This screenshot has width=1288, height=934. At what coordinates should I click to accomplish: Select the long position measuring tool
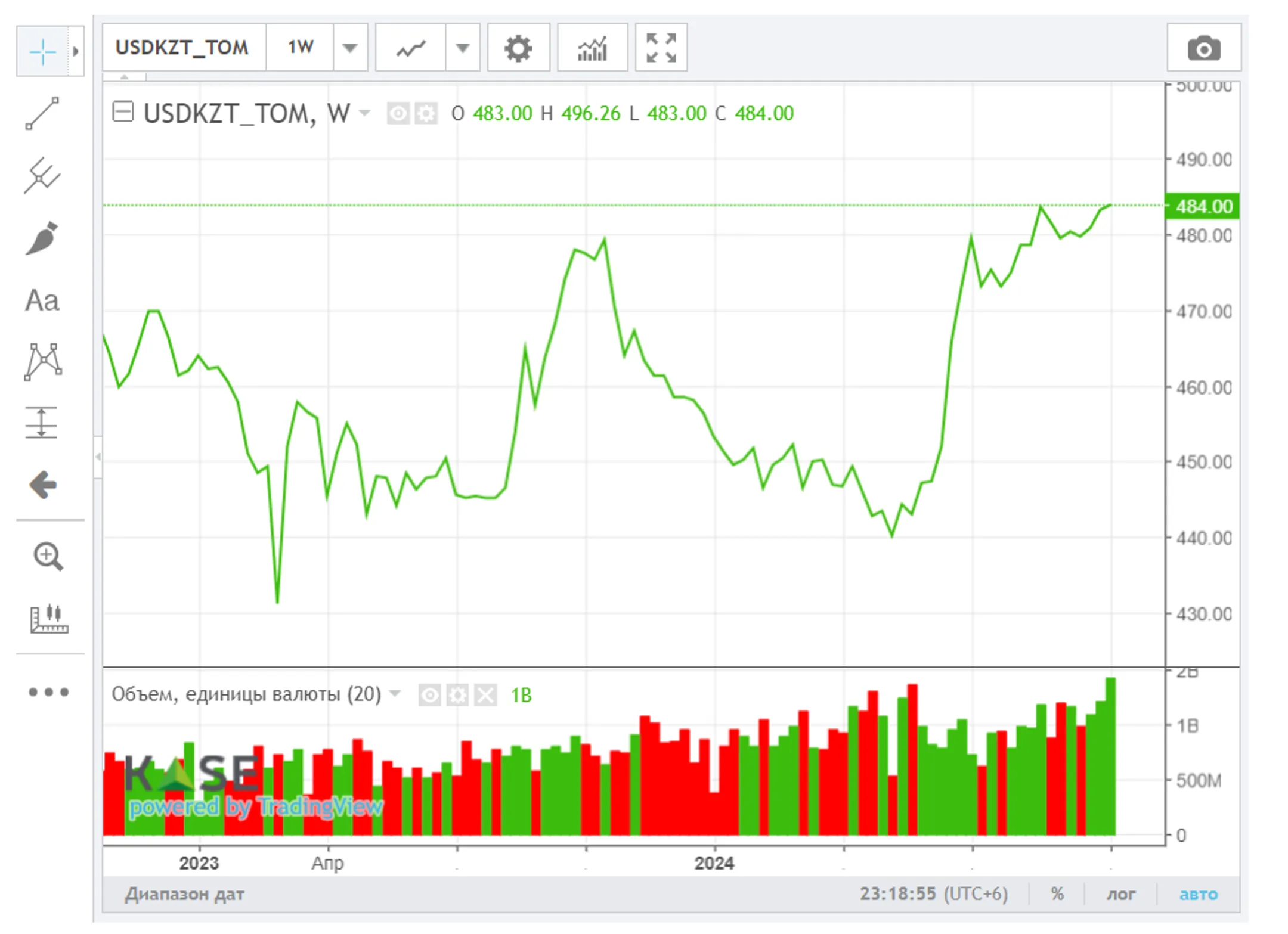(x=42, y=423)
